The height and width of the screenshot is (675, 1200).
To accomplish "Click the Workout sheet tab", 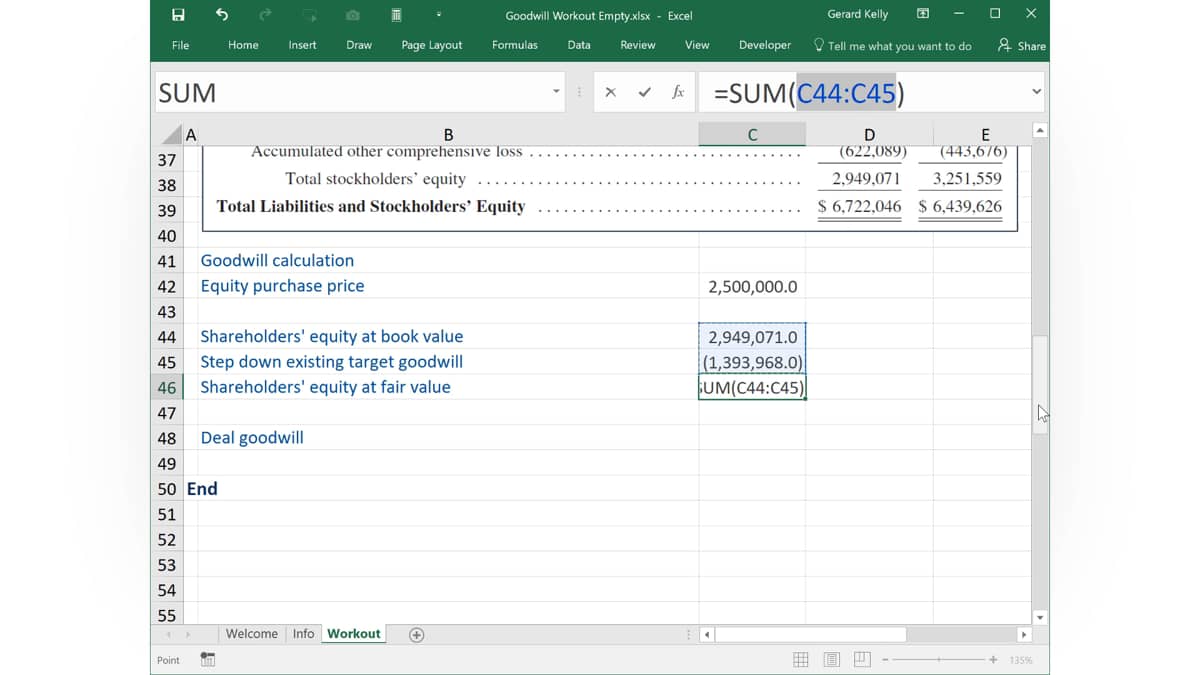I will click(x=354, y=634).
